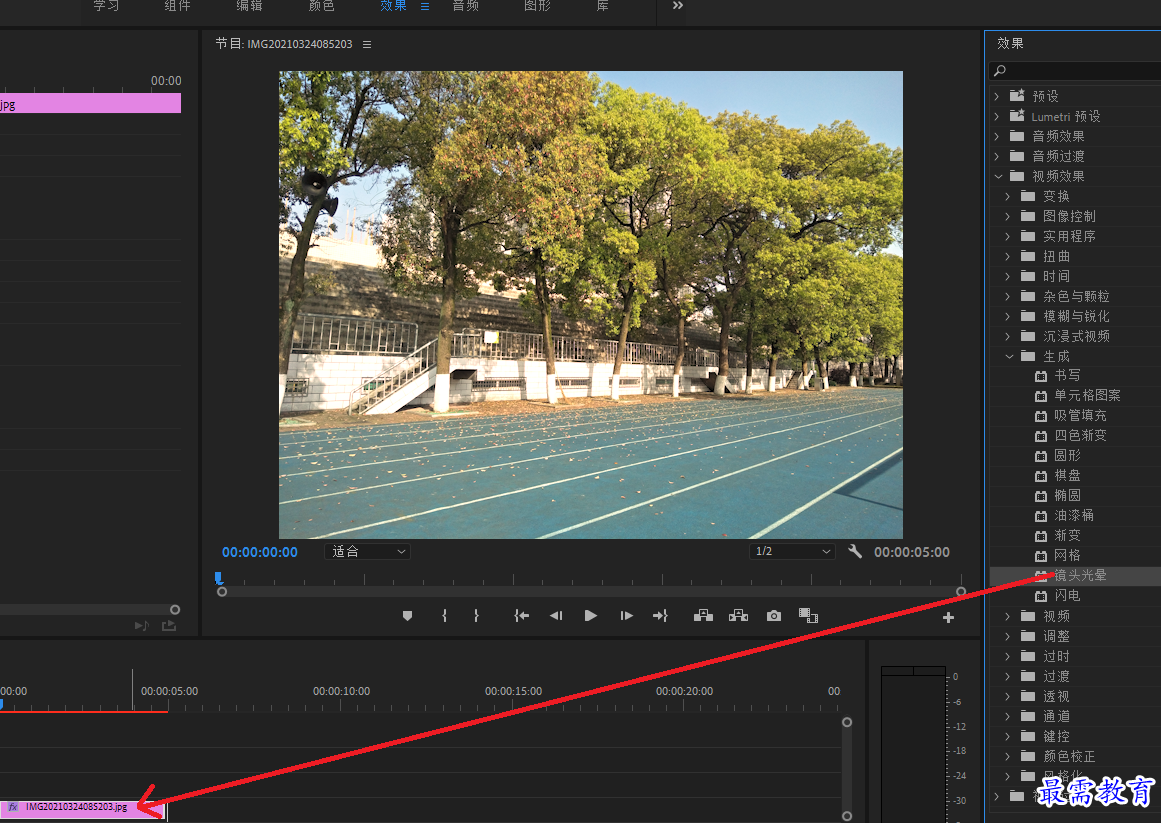1161x823 pixels.
Task: Click the Mark In bracket icon
Action: click(x=444, y=616)
